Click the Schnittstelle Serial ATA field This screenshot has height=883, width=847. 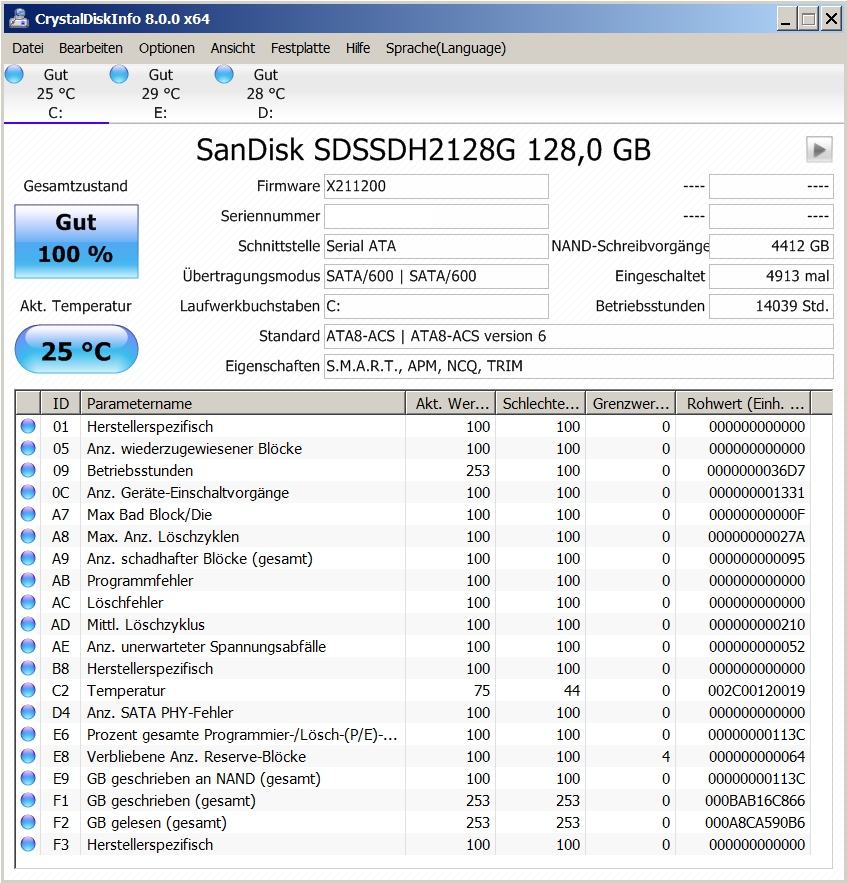tap(436, 246)
